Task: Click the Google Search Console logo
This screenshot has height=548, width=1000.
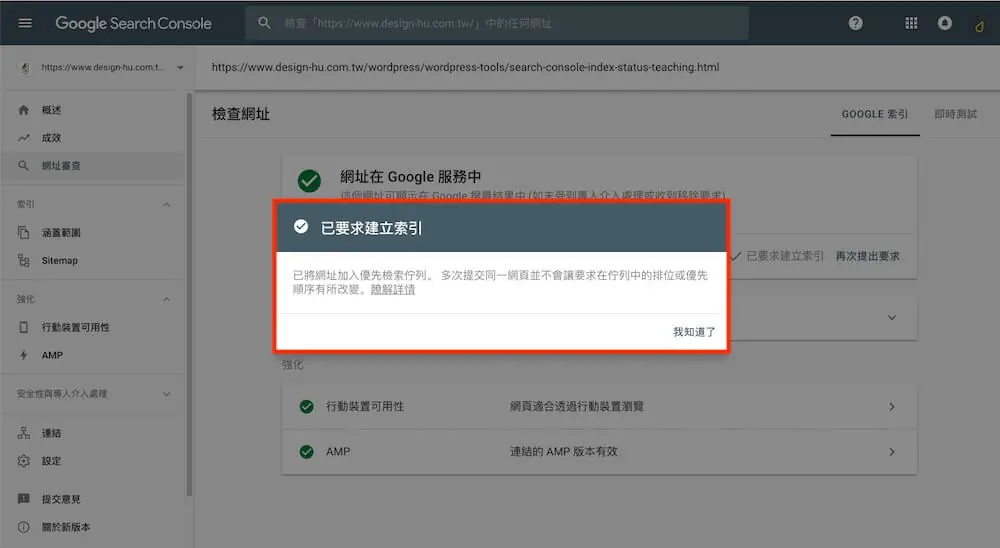Action: [133, 24]
